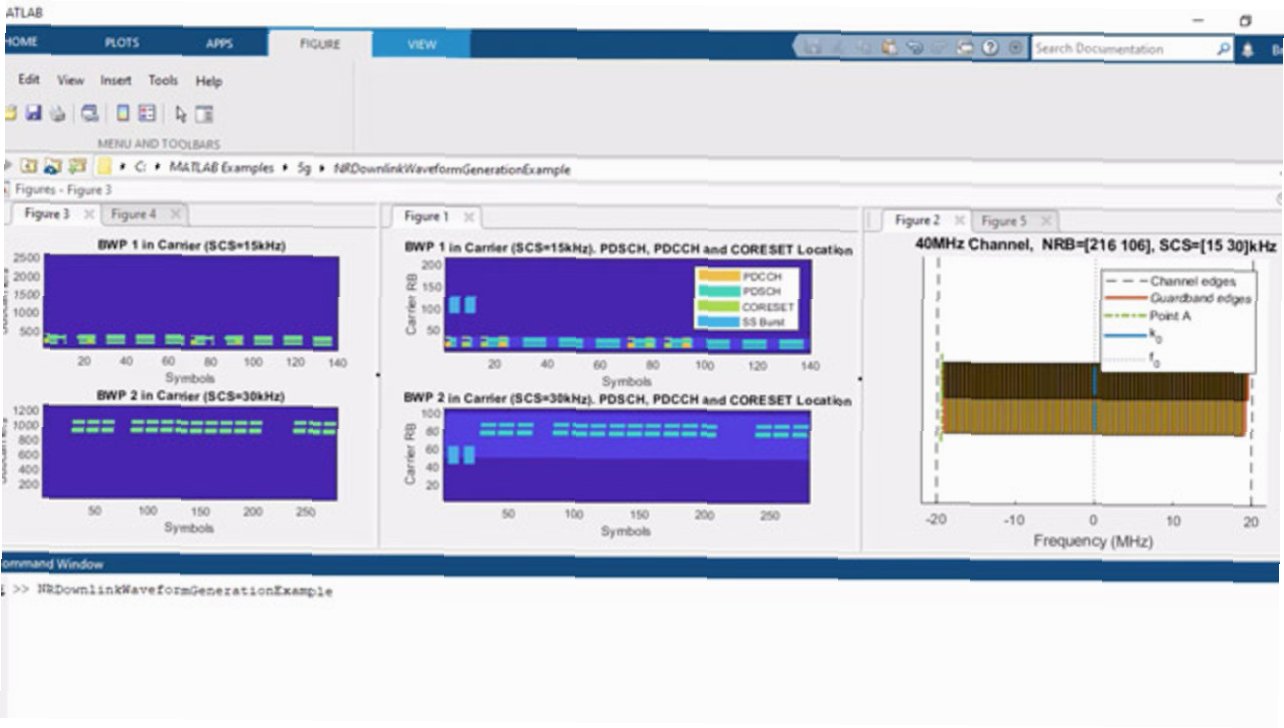Close the Figure 4 tab

coord(175,213)
